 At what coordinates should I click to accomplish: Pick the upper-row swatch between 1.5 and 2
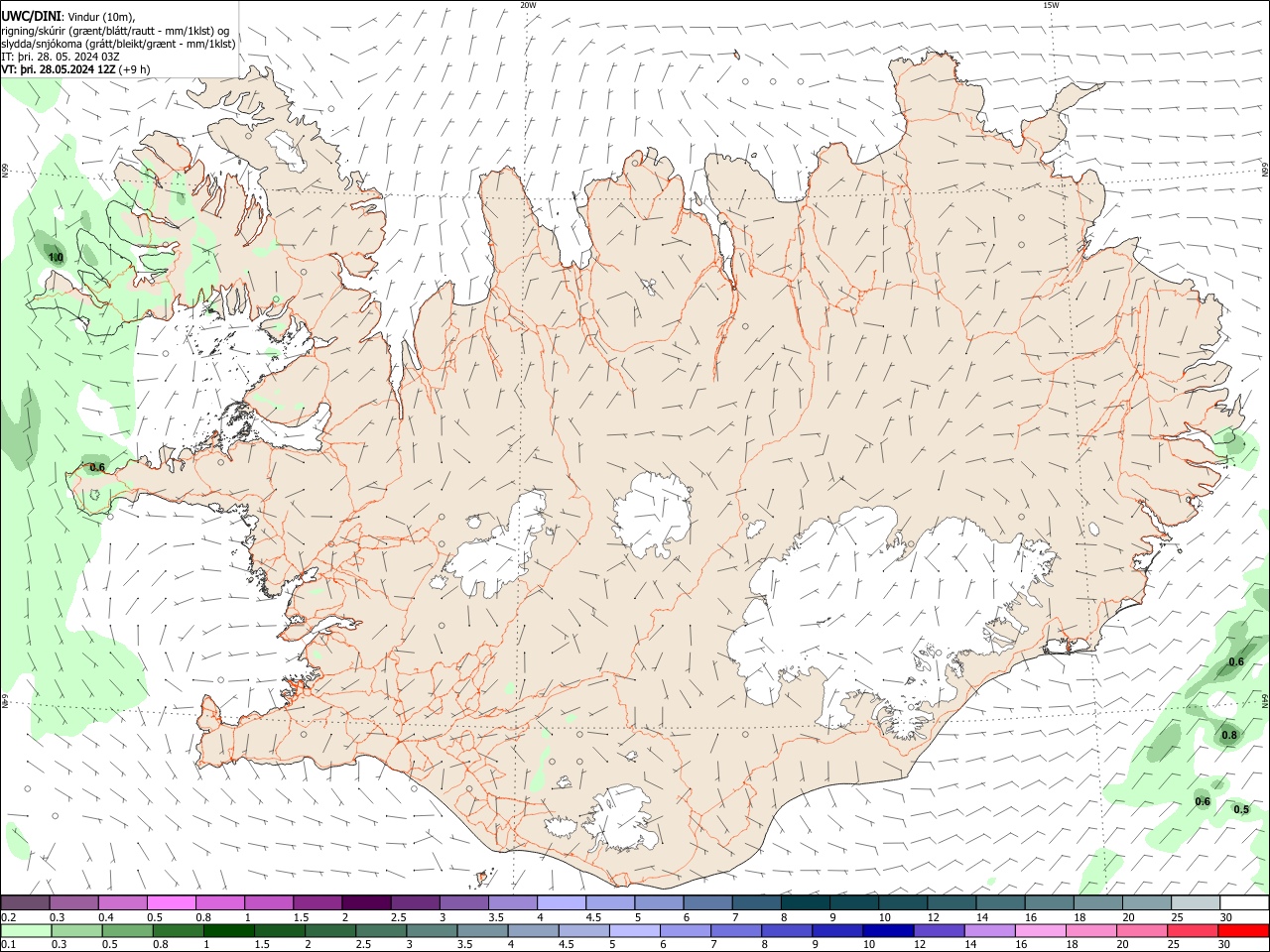point(317,902)
